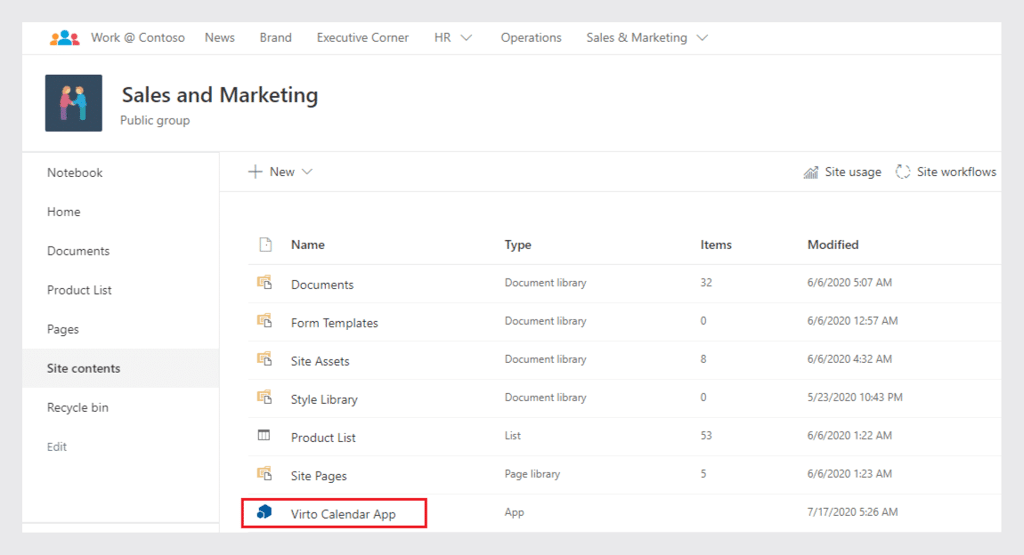Viewport: 1024px width, 555px height.
Task: Click the 6/6/2020 4:32 AM modified date
Action: [850, 359]
